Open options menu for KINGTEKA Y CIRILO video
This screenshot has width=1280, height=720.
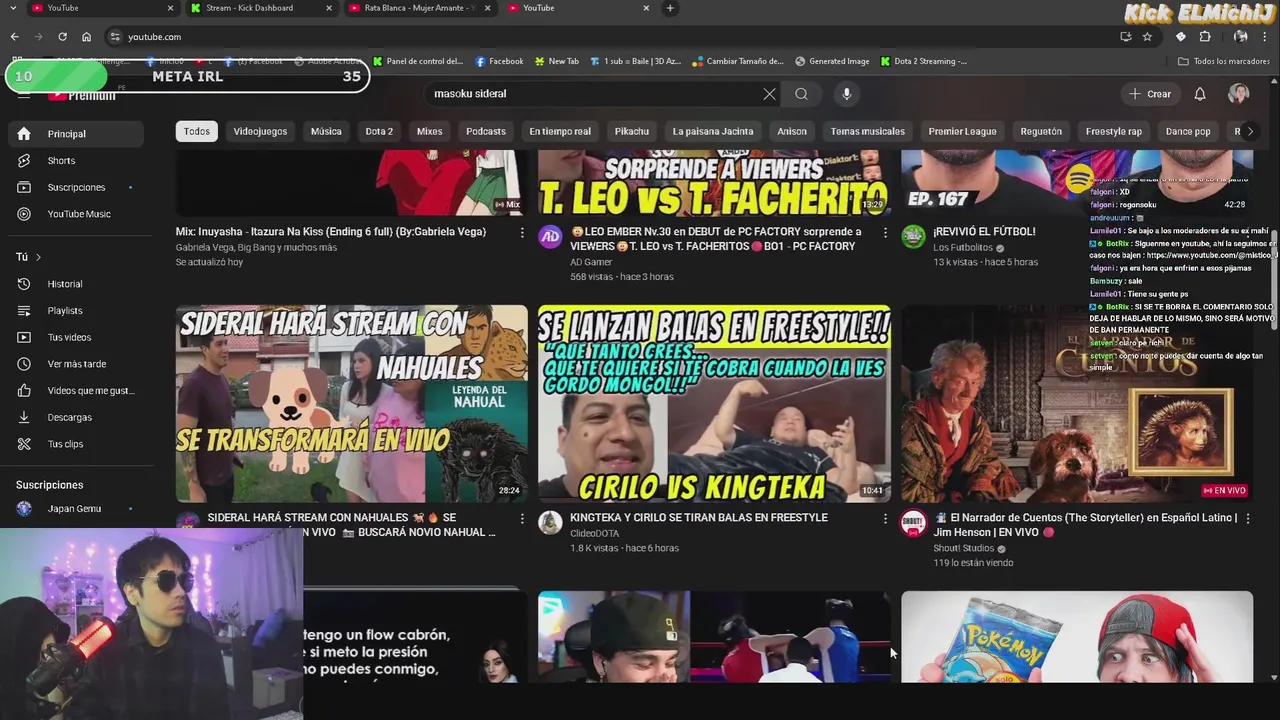point(884,518)
